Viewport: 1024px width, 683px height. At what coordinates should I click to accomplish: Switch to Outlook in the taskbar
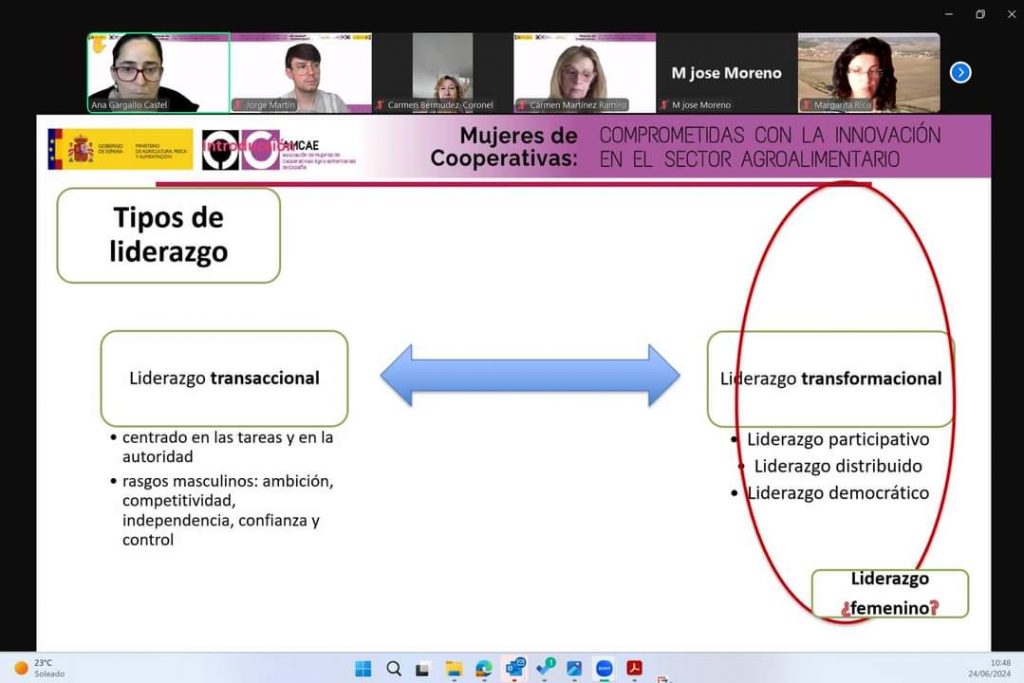[515, 667]
